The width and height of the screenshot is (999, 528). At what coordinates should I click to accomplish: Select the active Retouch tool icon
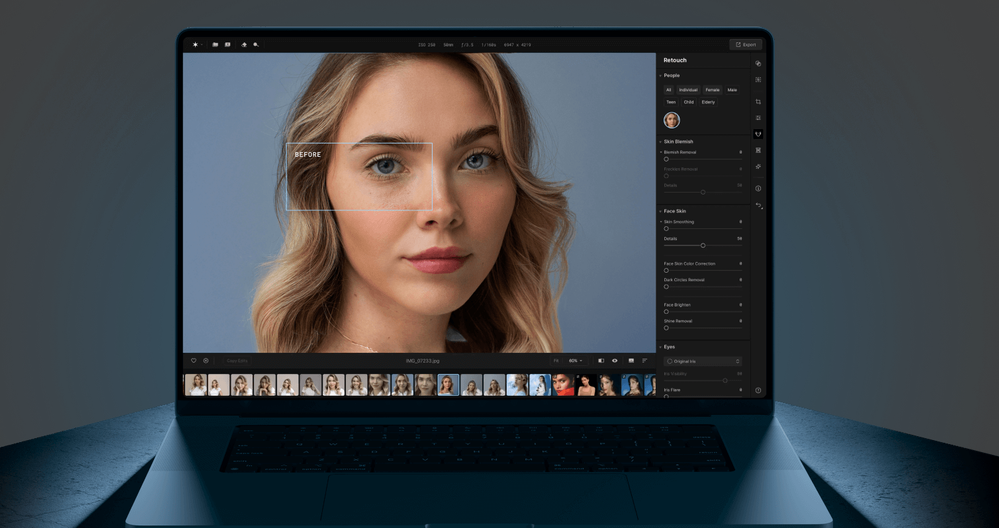[758, 134]
